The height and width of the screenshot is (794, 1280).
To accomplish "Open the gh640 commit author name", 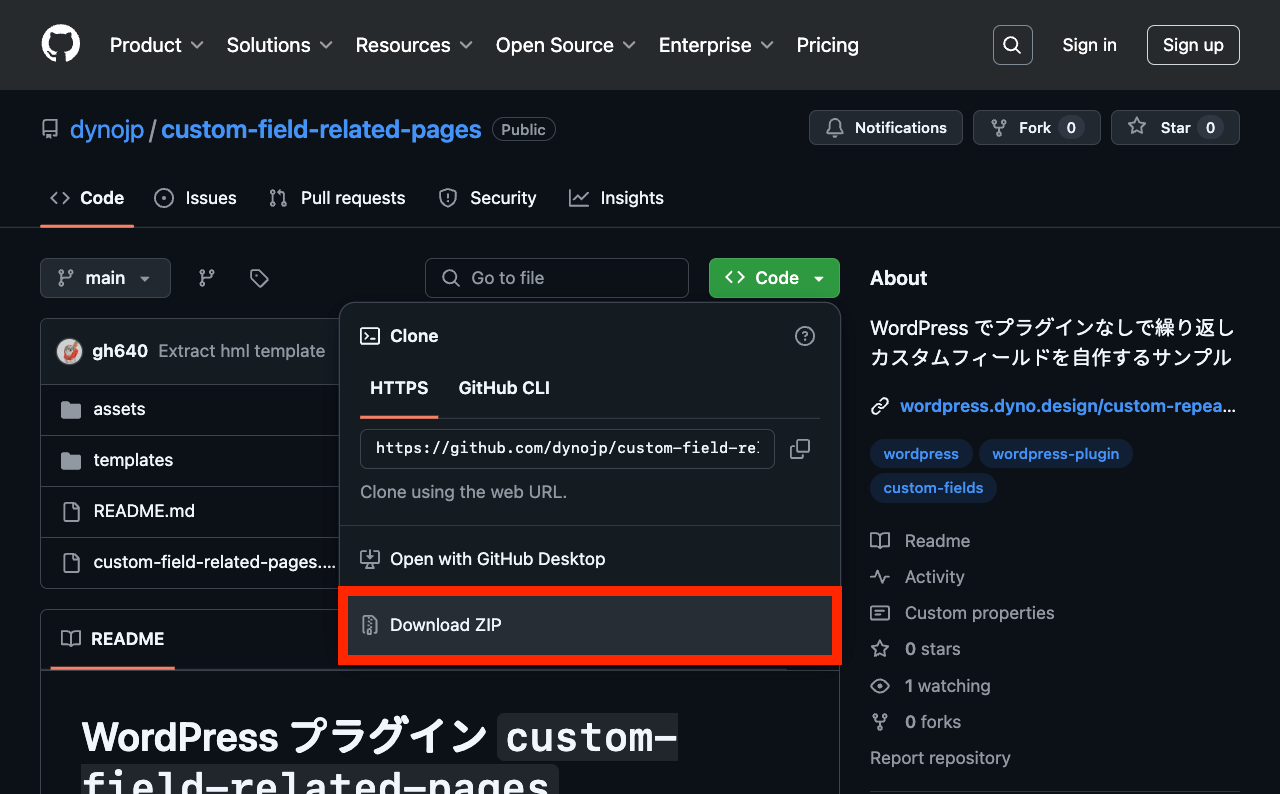I will (120, 351).
